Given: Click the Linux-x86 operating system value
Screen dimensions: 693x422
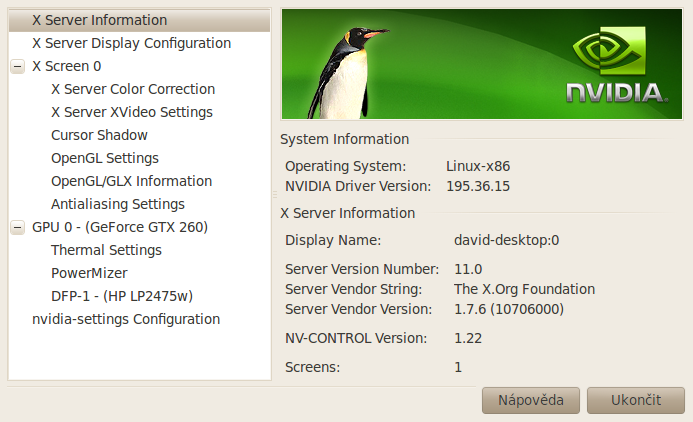Looking at the screenshot, I should 478,166.
